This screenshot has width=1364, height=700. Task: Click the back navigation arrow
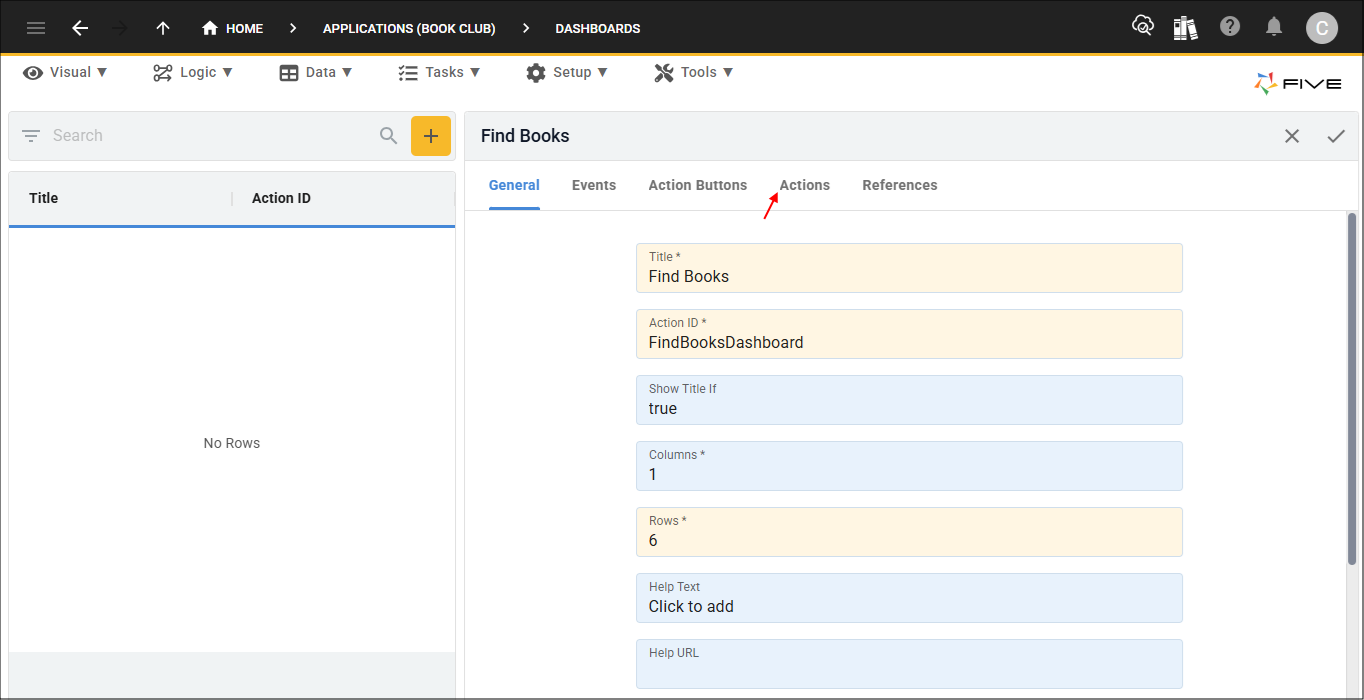80,27
